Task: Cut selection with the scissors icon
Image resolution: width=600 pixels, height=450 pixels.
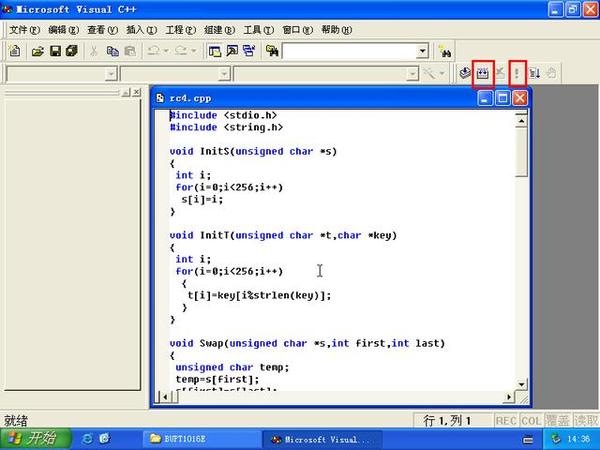Action: click(94, 51)
